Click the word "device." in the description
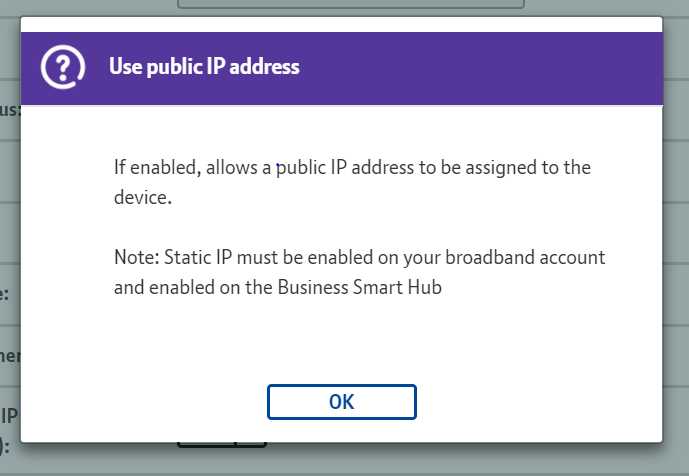689x476 pixels. point(143,197)
